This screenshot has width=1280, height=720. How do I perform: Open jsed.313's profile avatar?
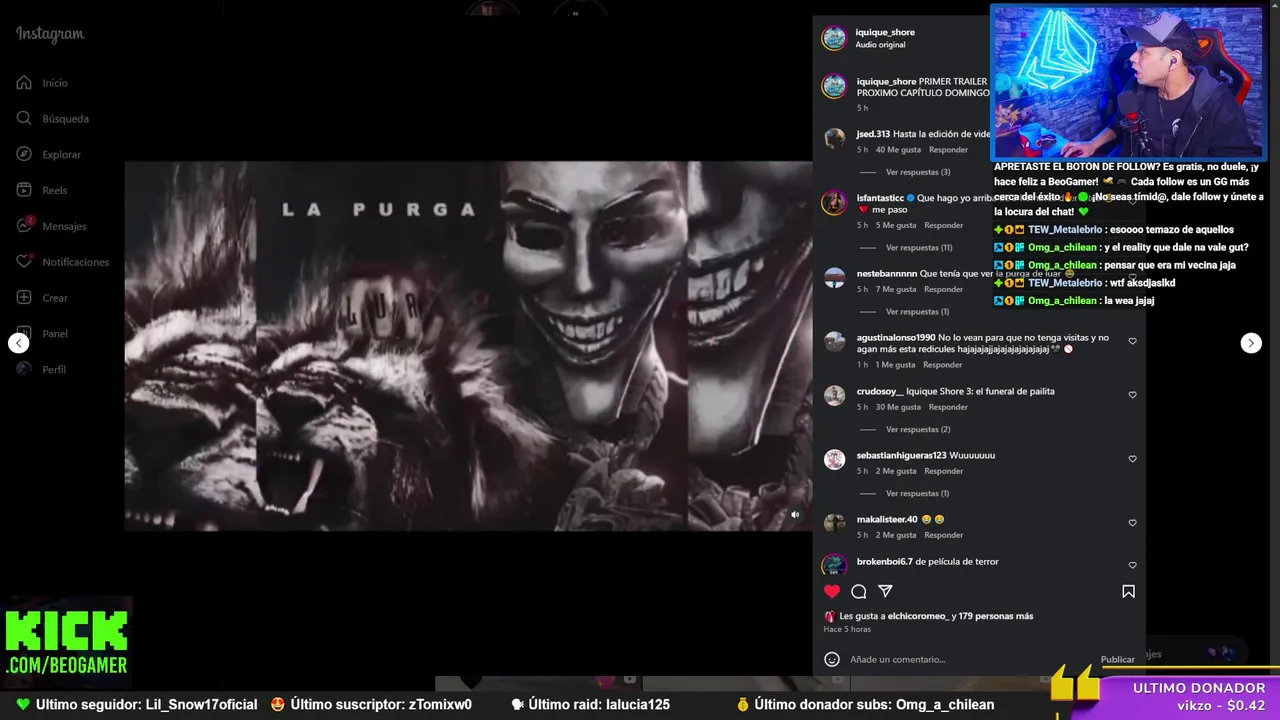pyautogui.click(x=834, y=138)
